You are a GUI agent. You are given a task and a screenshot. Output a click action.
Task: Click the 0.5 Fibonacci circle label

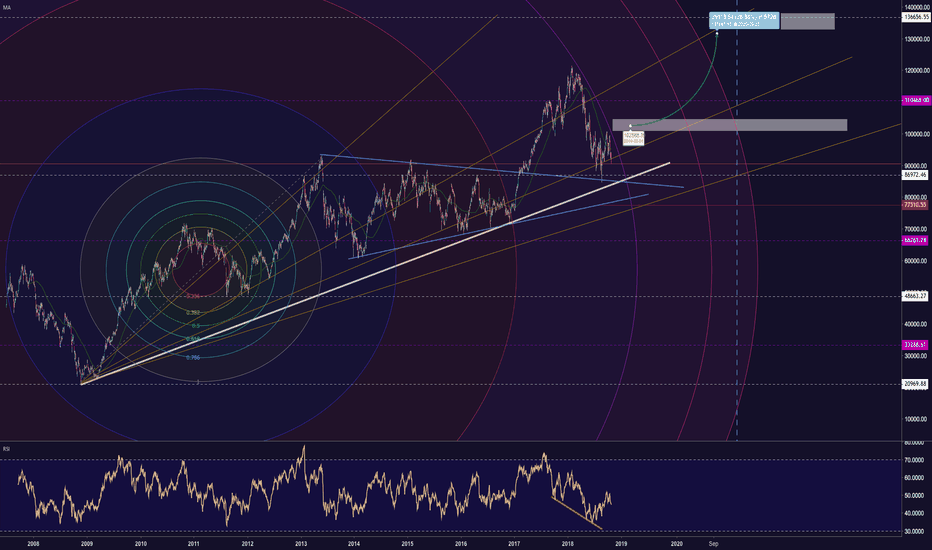coord(196,326)
